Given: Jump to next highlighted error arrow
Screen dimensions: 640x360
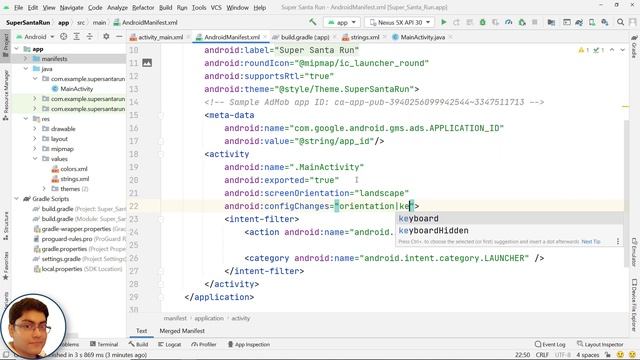Looking at the screenshot, I should 622,50.
